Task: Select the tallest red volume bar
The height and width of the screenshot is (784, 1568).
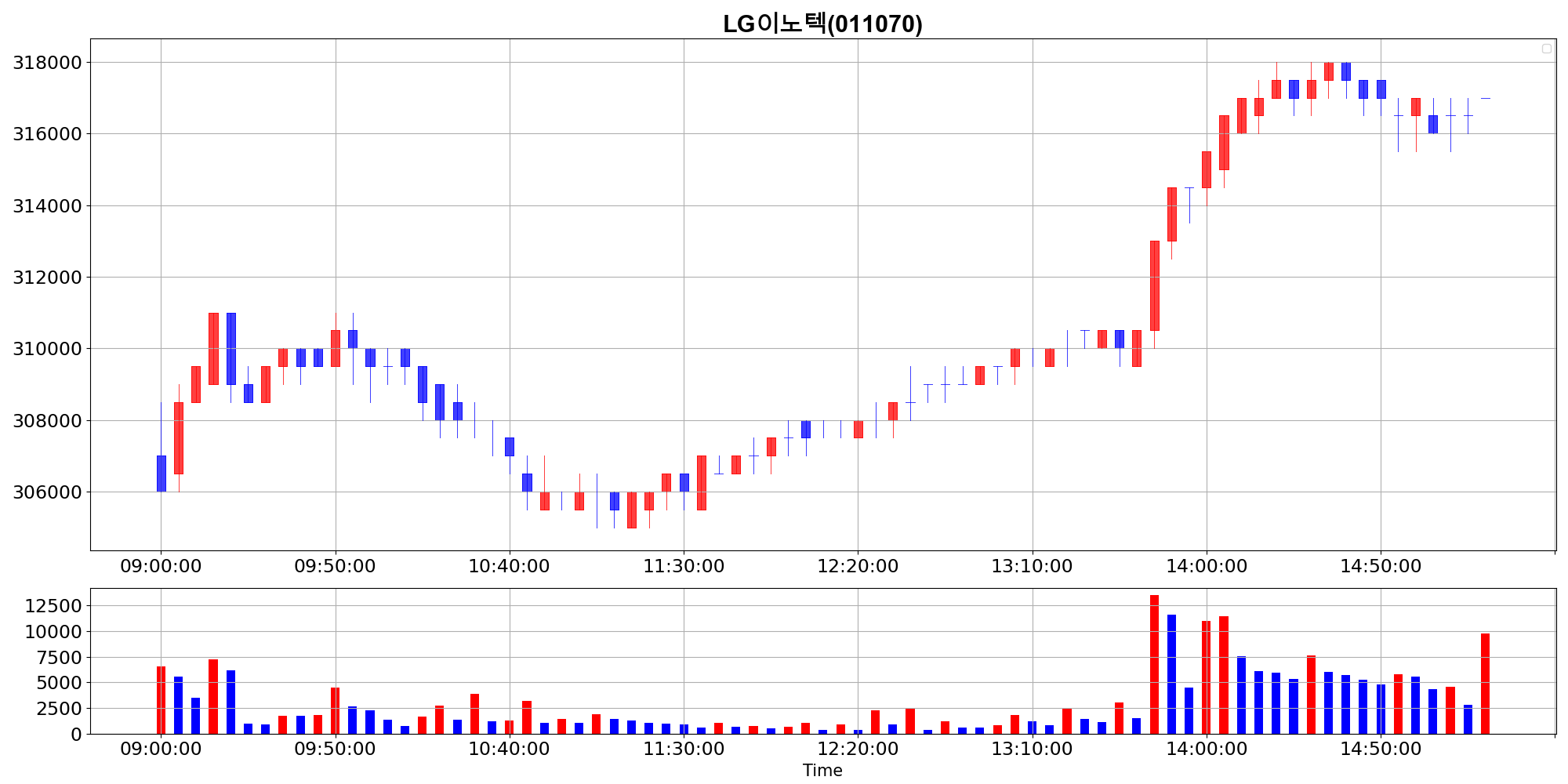Action: pyautogui.click(x=1154, y=665)
